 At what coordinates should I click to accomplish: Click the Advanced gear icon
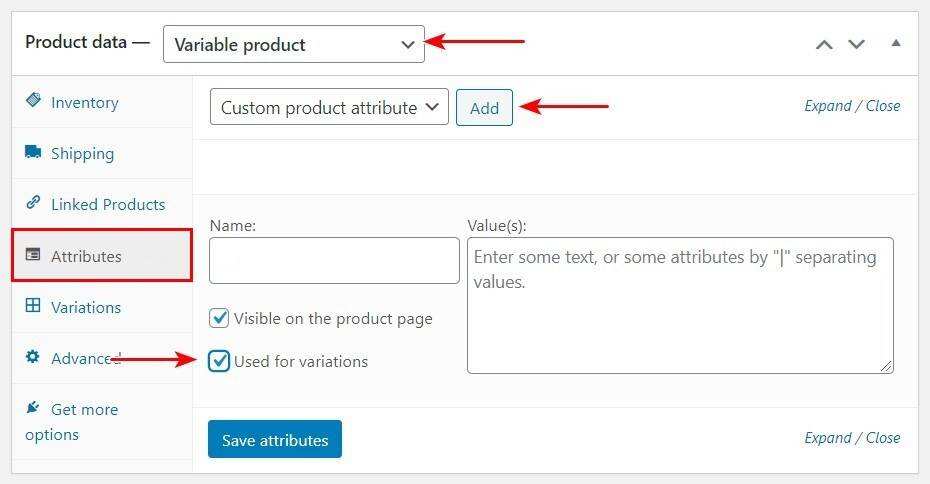[33, 357]
